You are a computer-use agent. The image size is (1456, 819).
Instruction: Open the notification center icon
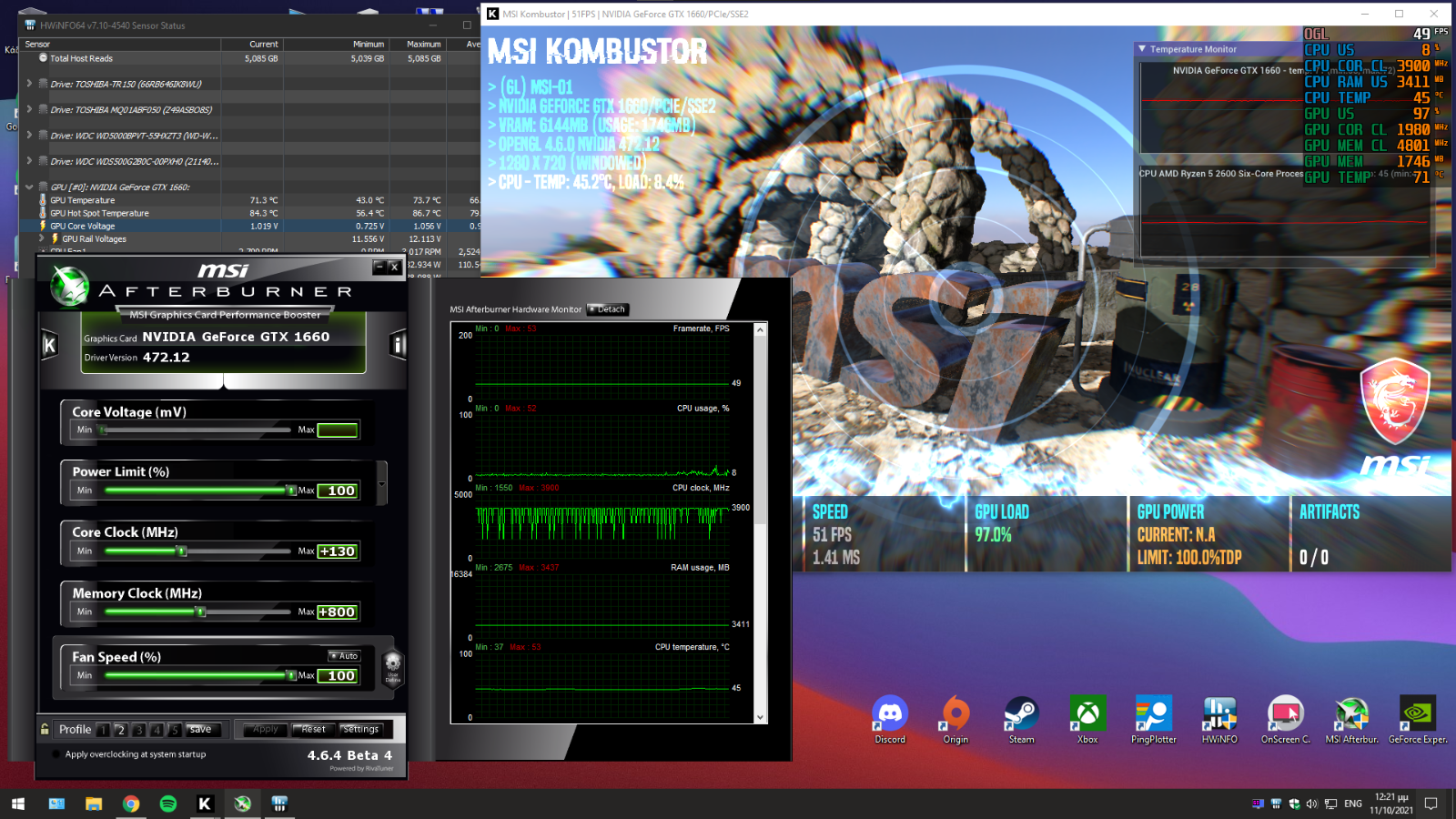click(x=1431, y=804)
